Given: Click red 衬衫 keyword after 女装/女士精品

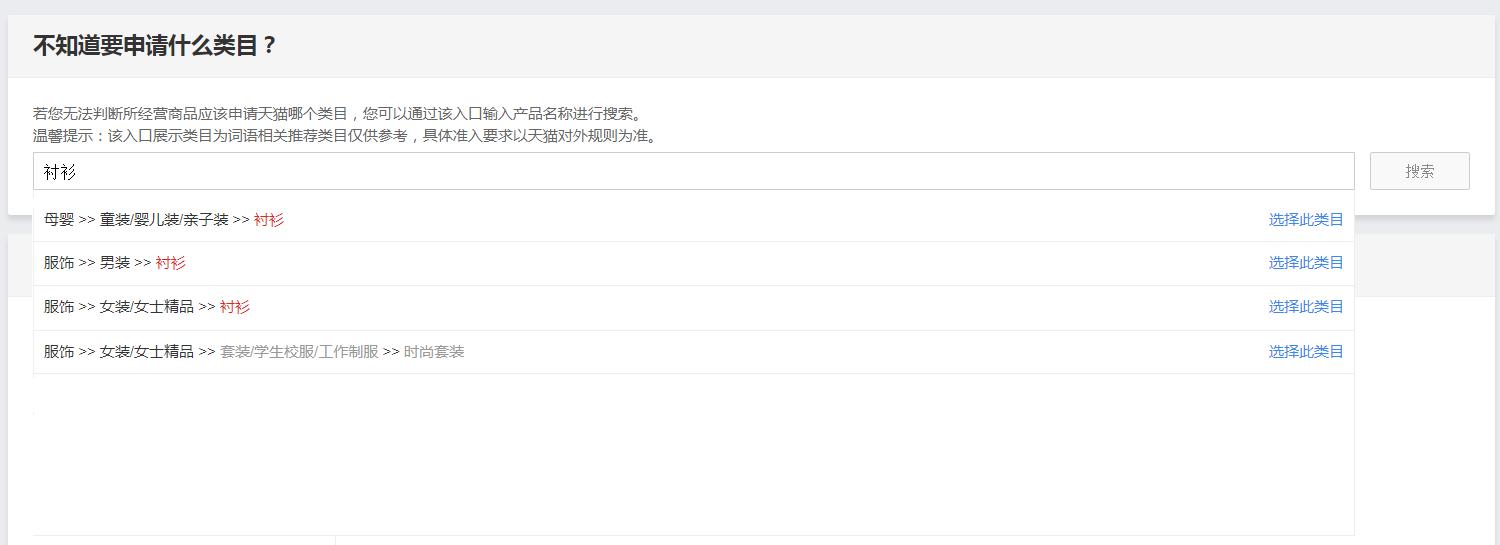Looking at the screenshot, I should tap(235, 307).
